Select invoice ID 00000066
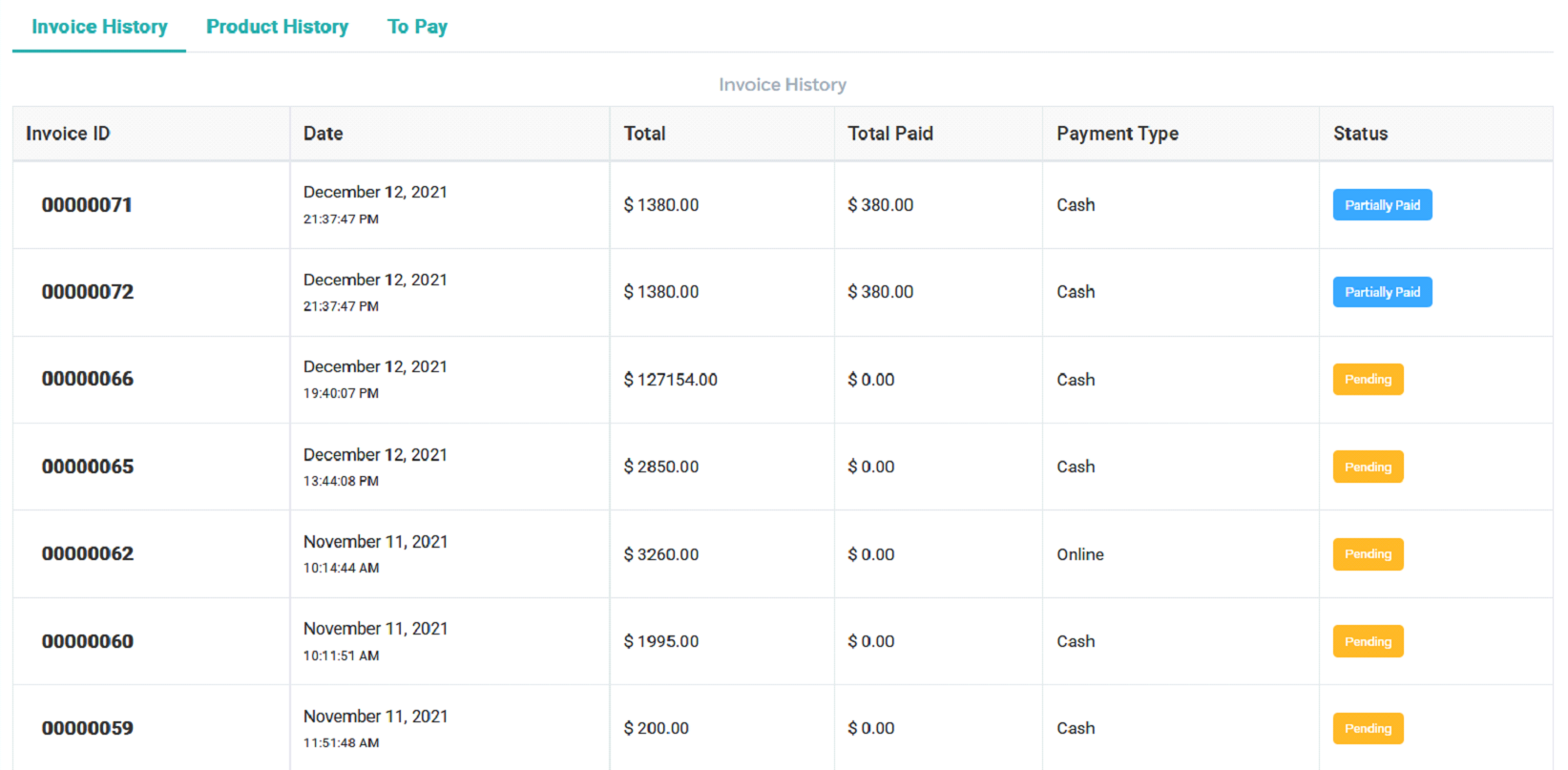This screenshot has width=1568, height=770. click(87, 379)
